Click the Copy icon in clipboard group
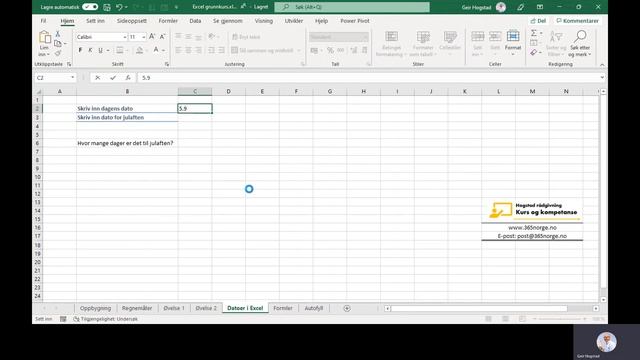Screen dimensions: 640x360 (x=58, y=43)
